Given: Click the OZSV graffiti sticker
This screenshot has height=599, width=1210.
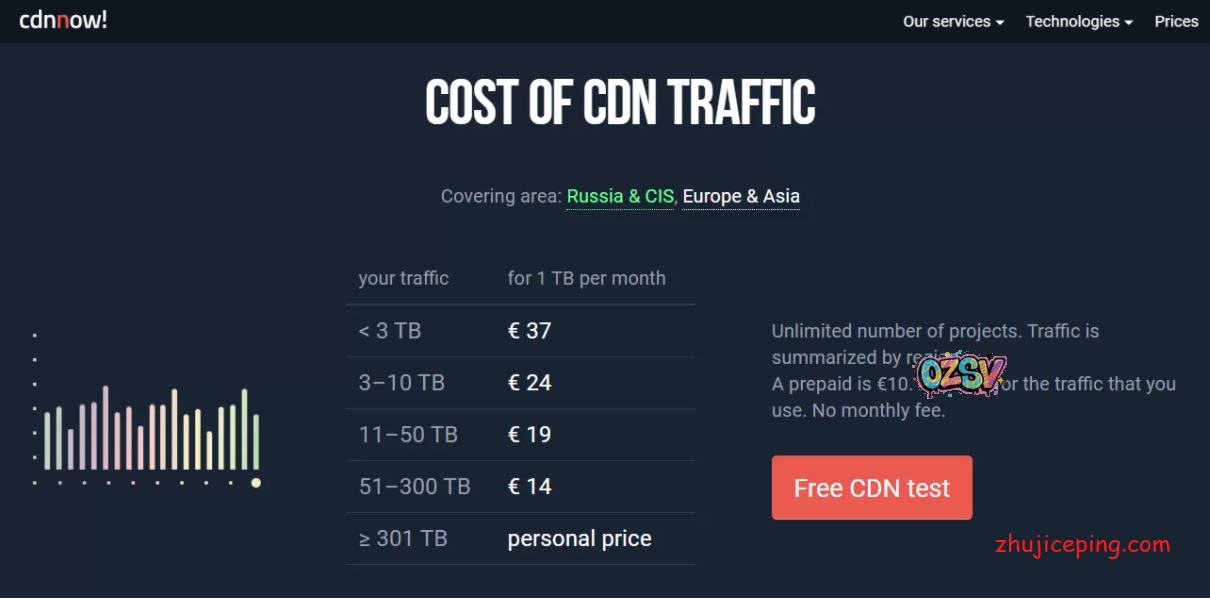Looking at the screenshot, I should click(962, 374).
